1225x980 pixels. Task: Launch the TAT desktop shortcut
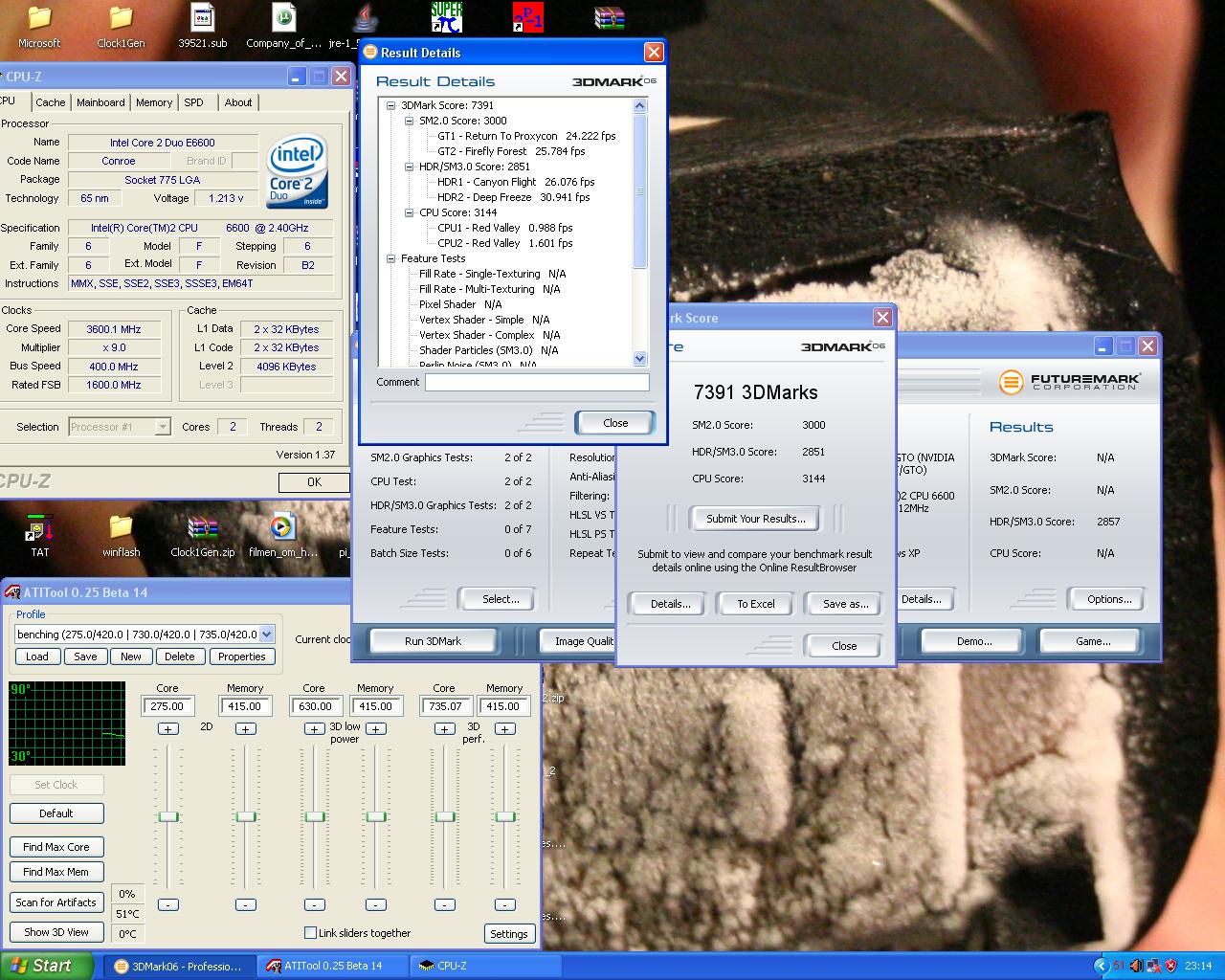click(39, 535)
